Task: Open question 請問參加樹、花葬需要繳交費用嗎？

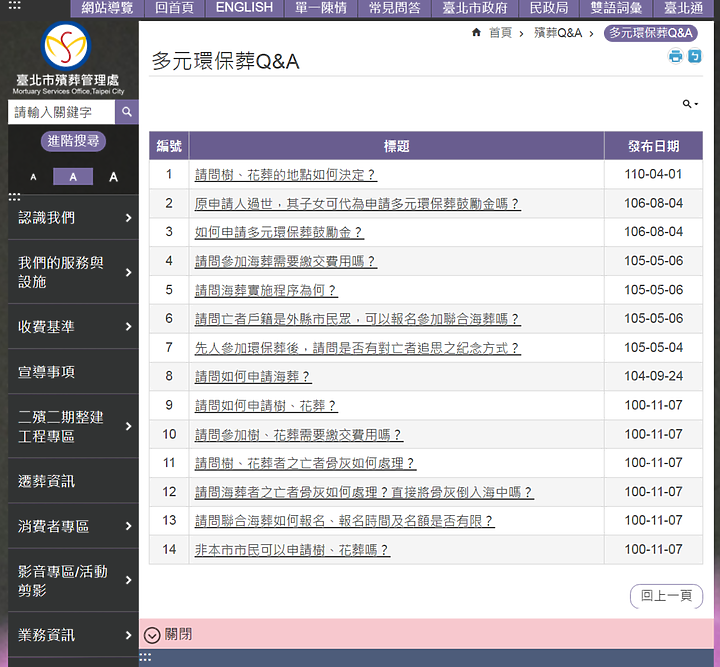Action: point(299,435)
